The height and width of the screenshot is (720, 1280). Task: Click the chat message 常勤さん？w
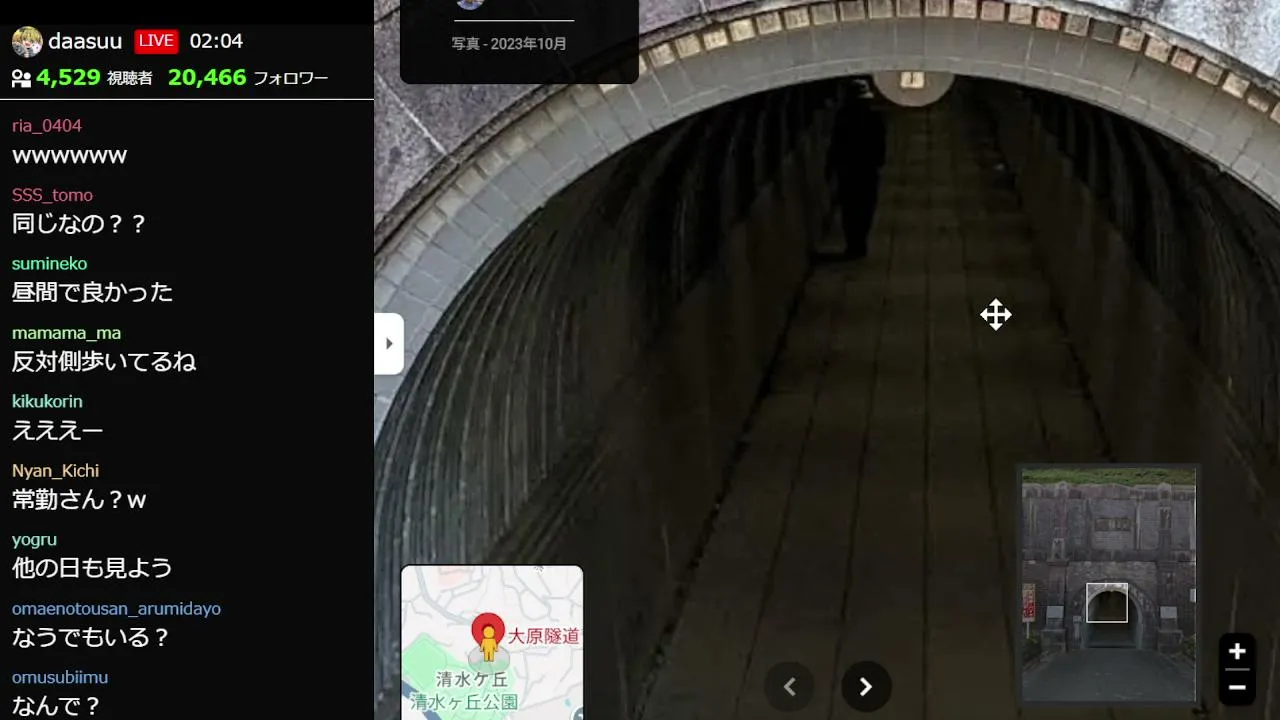click(x=79, y=500)
